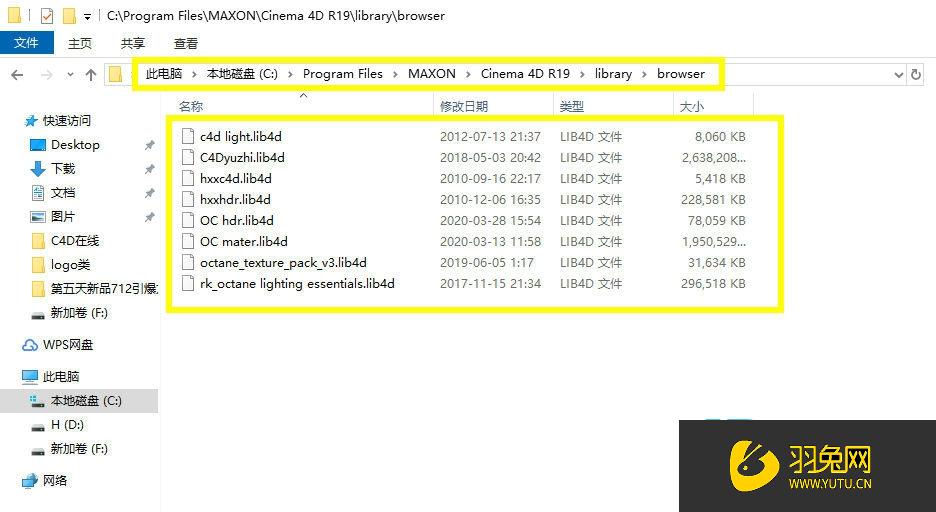
Task: Go forward with the right arrow
Action: (x=46, y=75)
